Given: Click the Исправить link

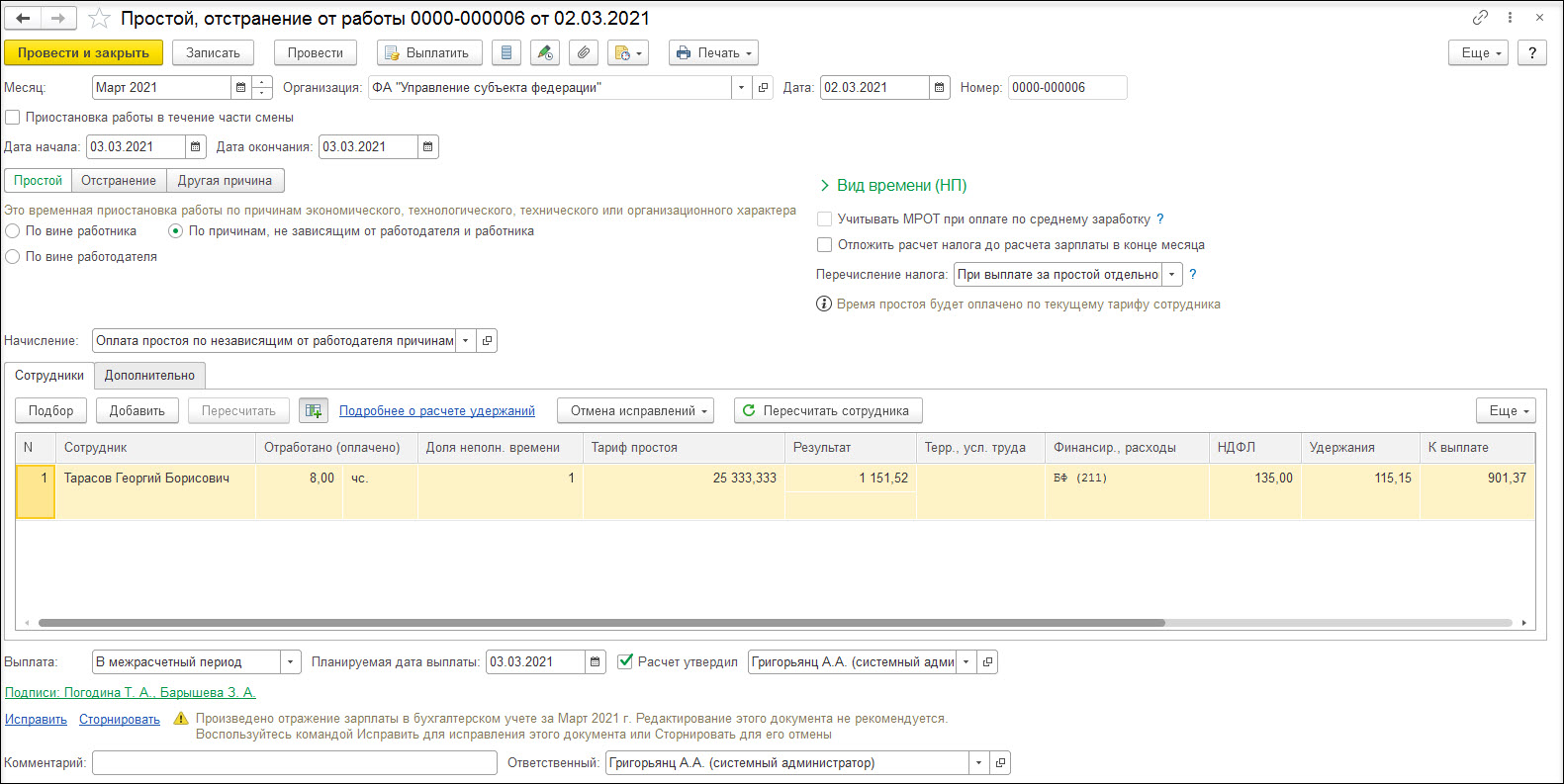Looking at the screenshot, I should (36, 720).
